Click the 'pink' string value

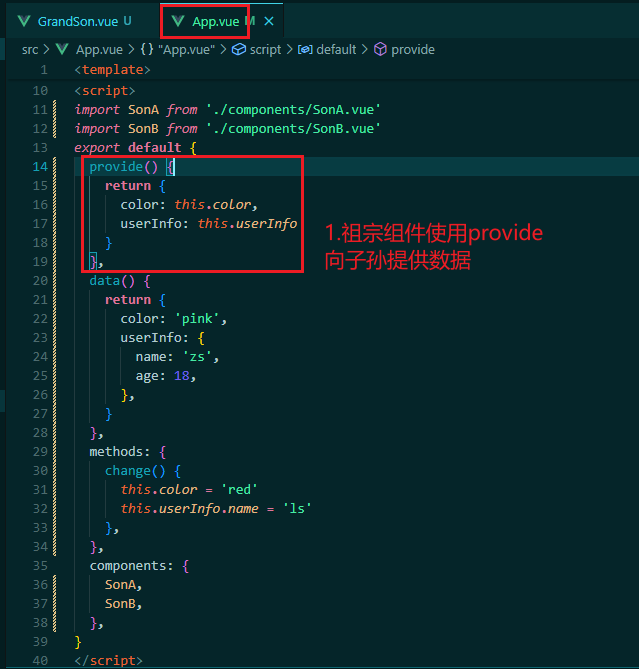click(198, 319)
